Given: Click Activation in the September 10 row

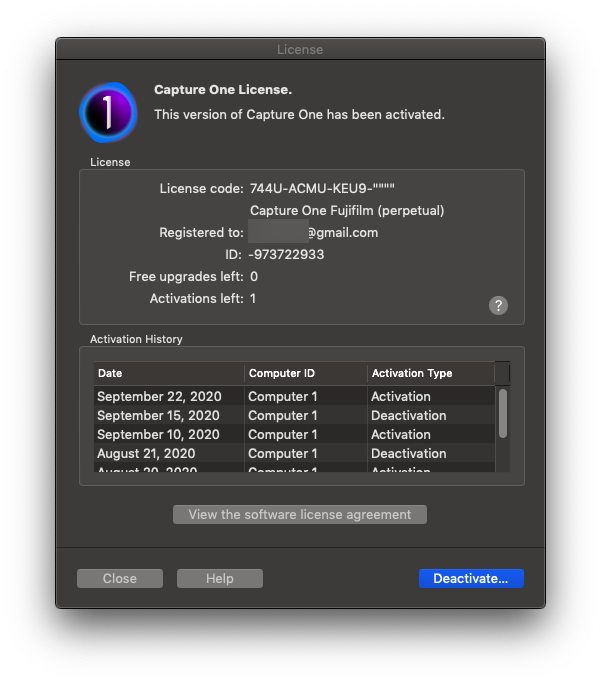Looking at the screenshot, I should coord(401,435).
